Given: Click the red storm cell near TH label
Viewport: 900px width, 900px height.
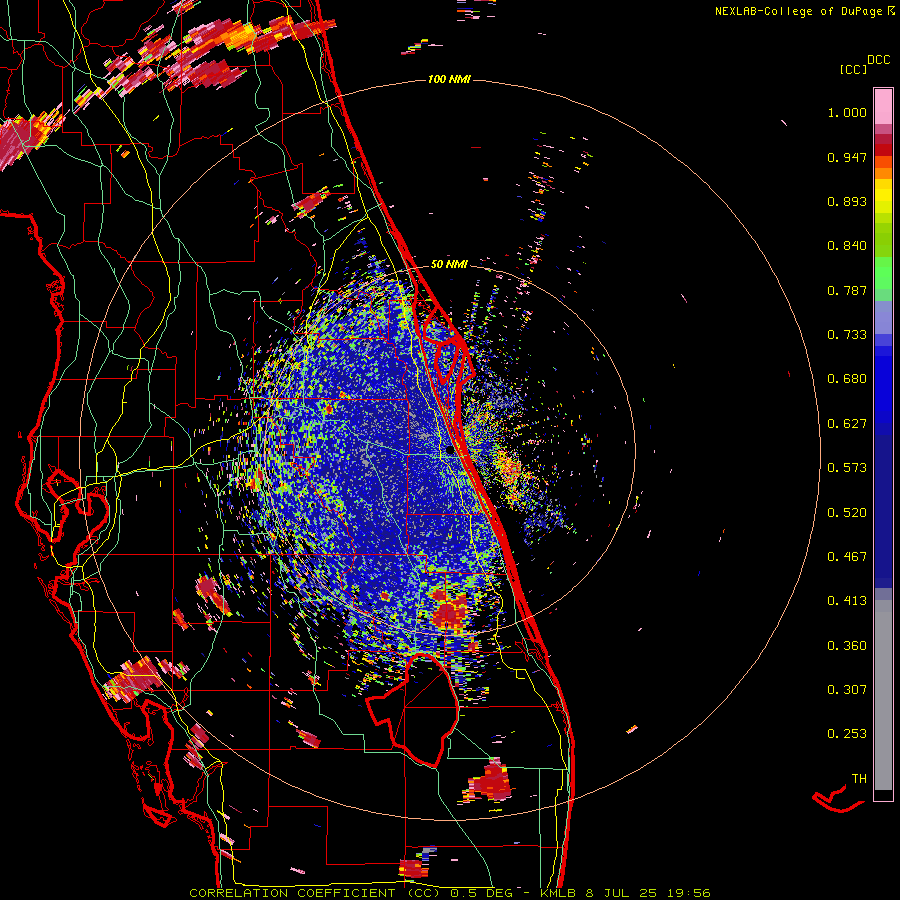Looking at the screenshot, I should click(838, 800).
